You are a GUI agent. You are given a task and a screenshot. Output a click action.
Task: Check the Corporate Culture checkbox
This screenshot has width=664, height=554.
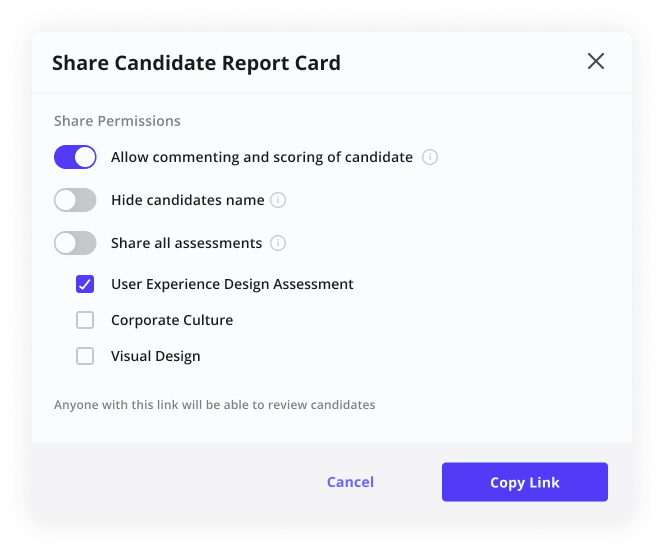tap(85, 320)
